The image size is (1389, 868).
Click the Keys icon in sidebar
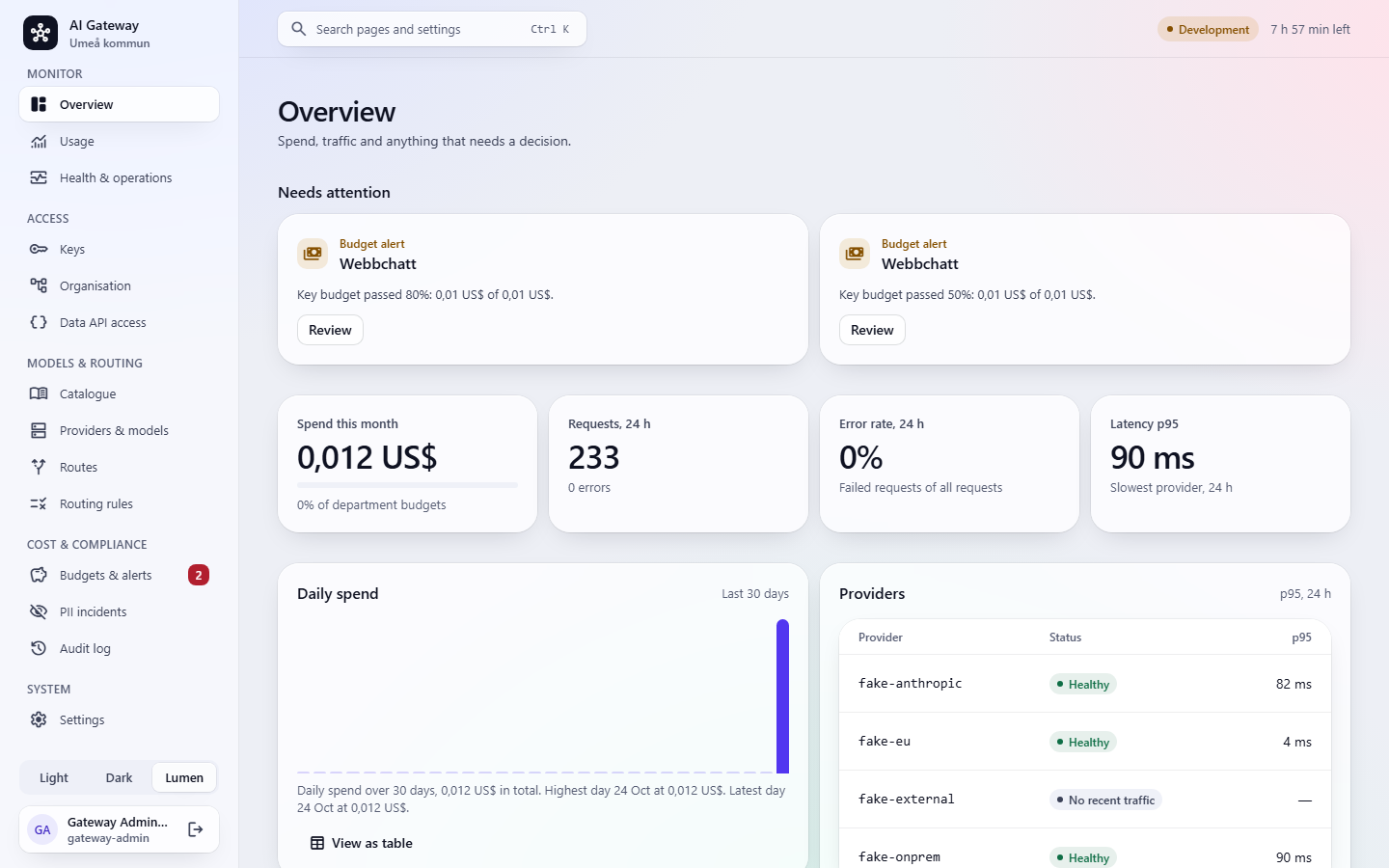[x=39, y=250]
